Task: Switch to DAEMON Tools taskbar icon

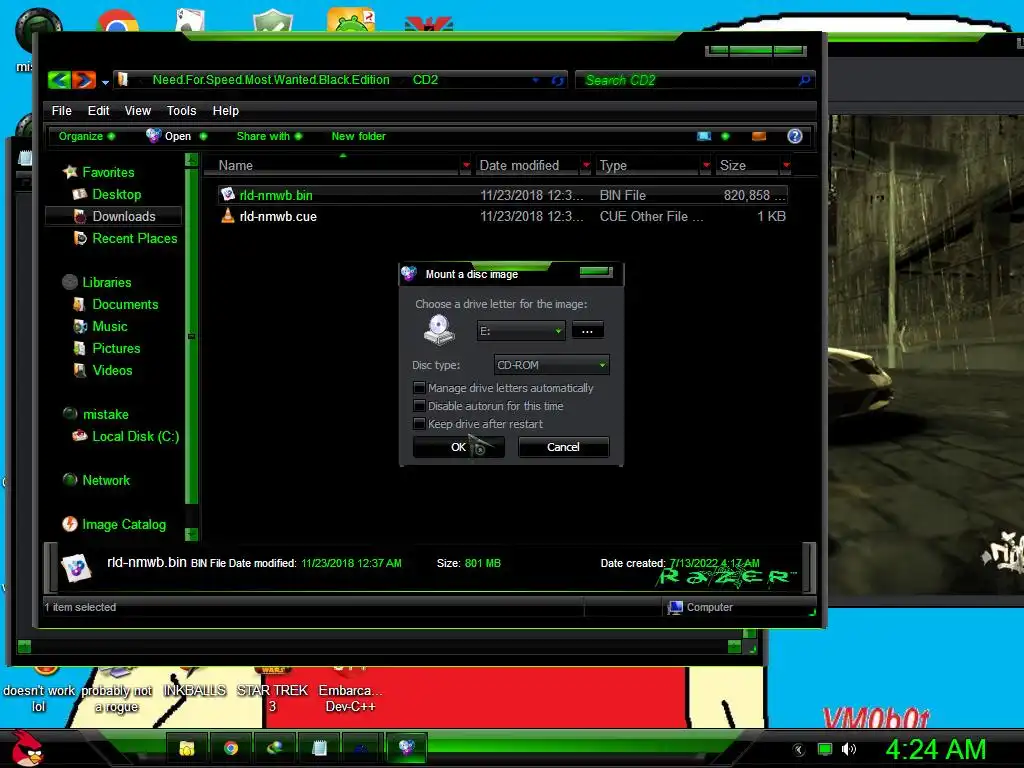Action: coord(406,748)
